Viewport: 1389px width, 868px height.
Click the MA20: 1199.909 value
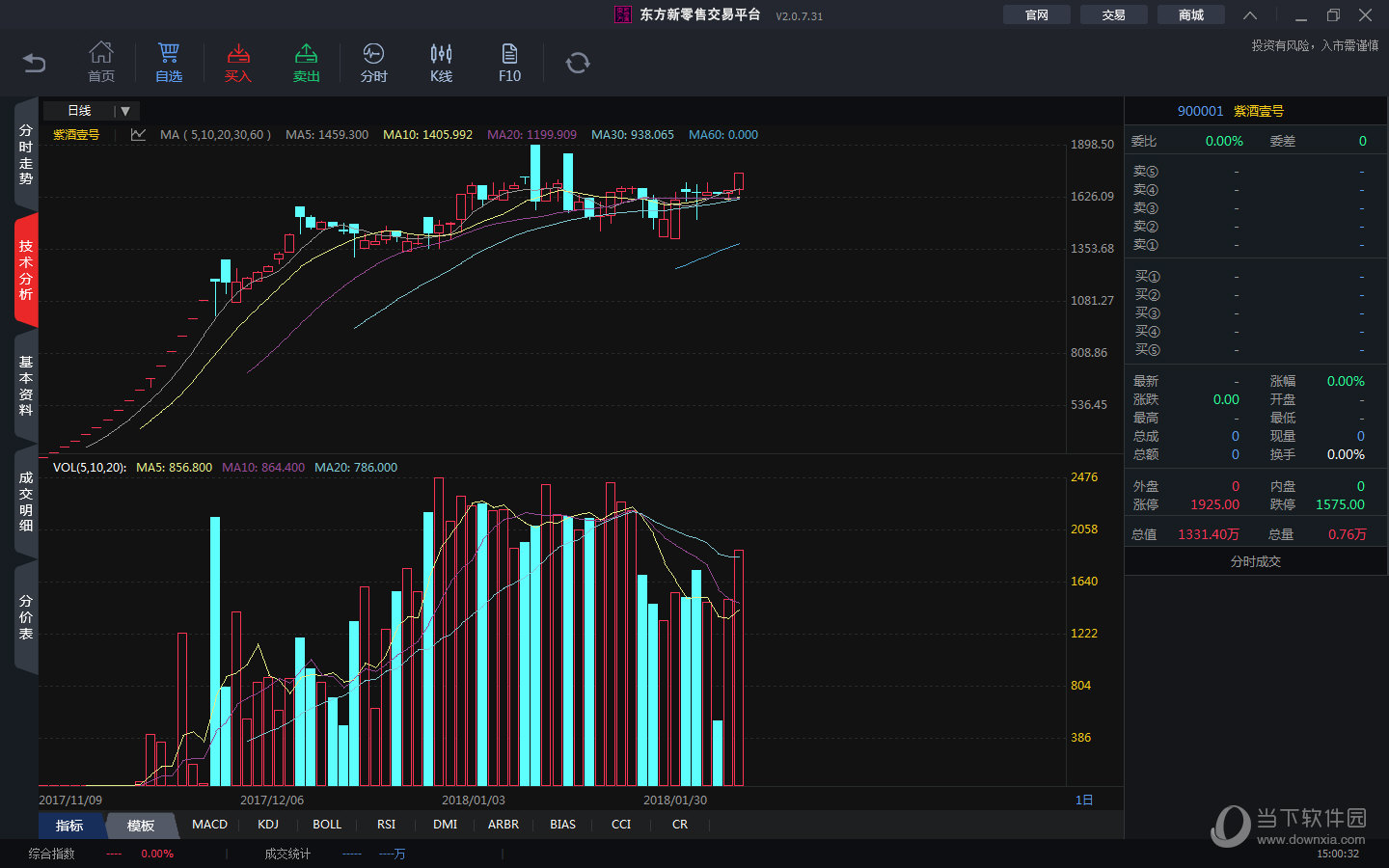pyautogui.click(x=531, y=135)
